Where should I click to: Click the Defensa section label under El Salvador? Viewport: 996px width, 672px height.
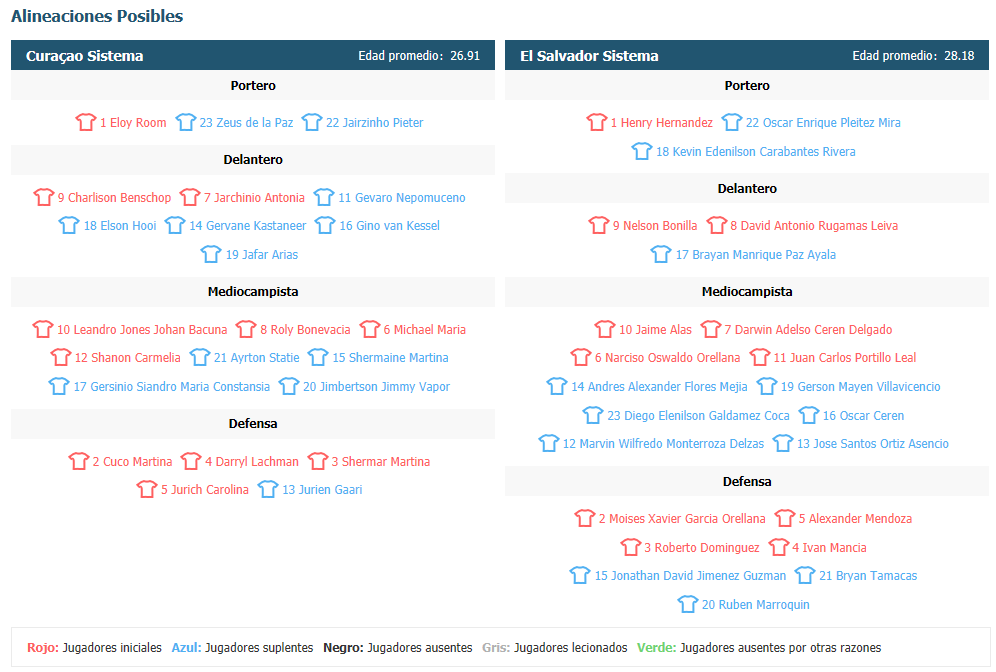[x=747, y=481]
